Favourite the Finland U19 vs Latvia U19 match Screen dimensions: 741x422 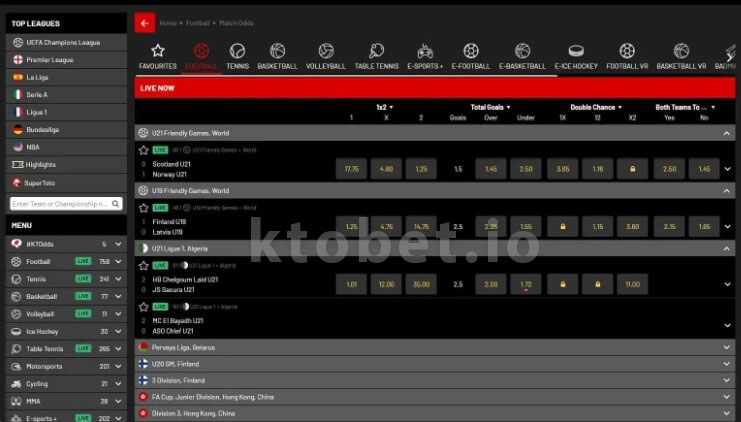[144, 208]
